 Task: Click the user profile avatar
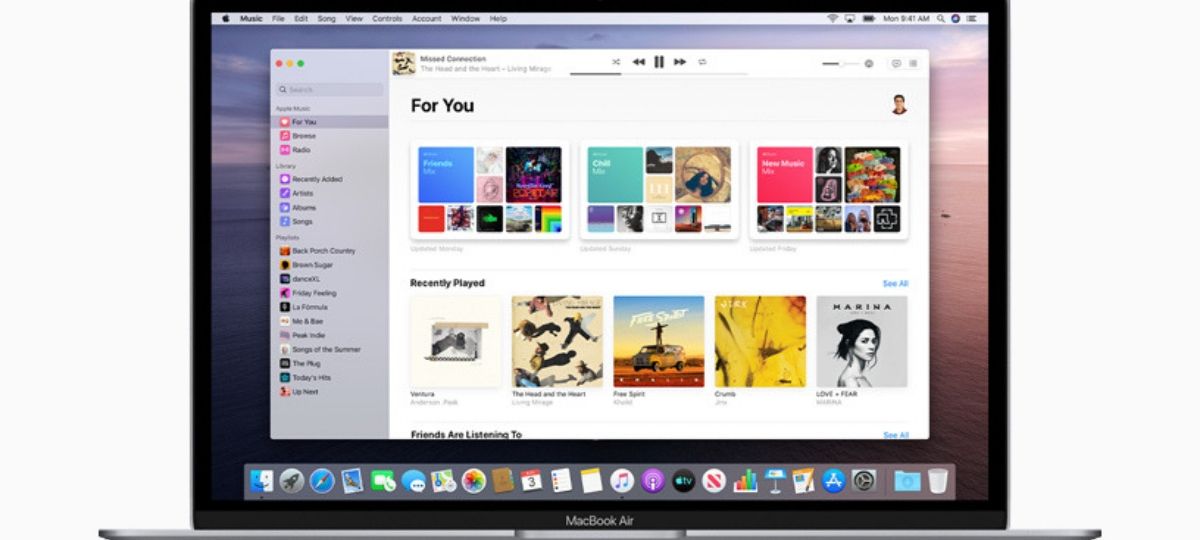(899, 105)
